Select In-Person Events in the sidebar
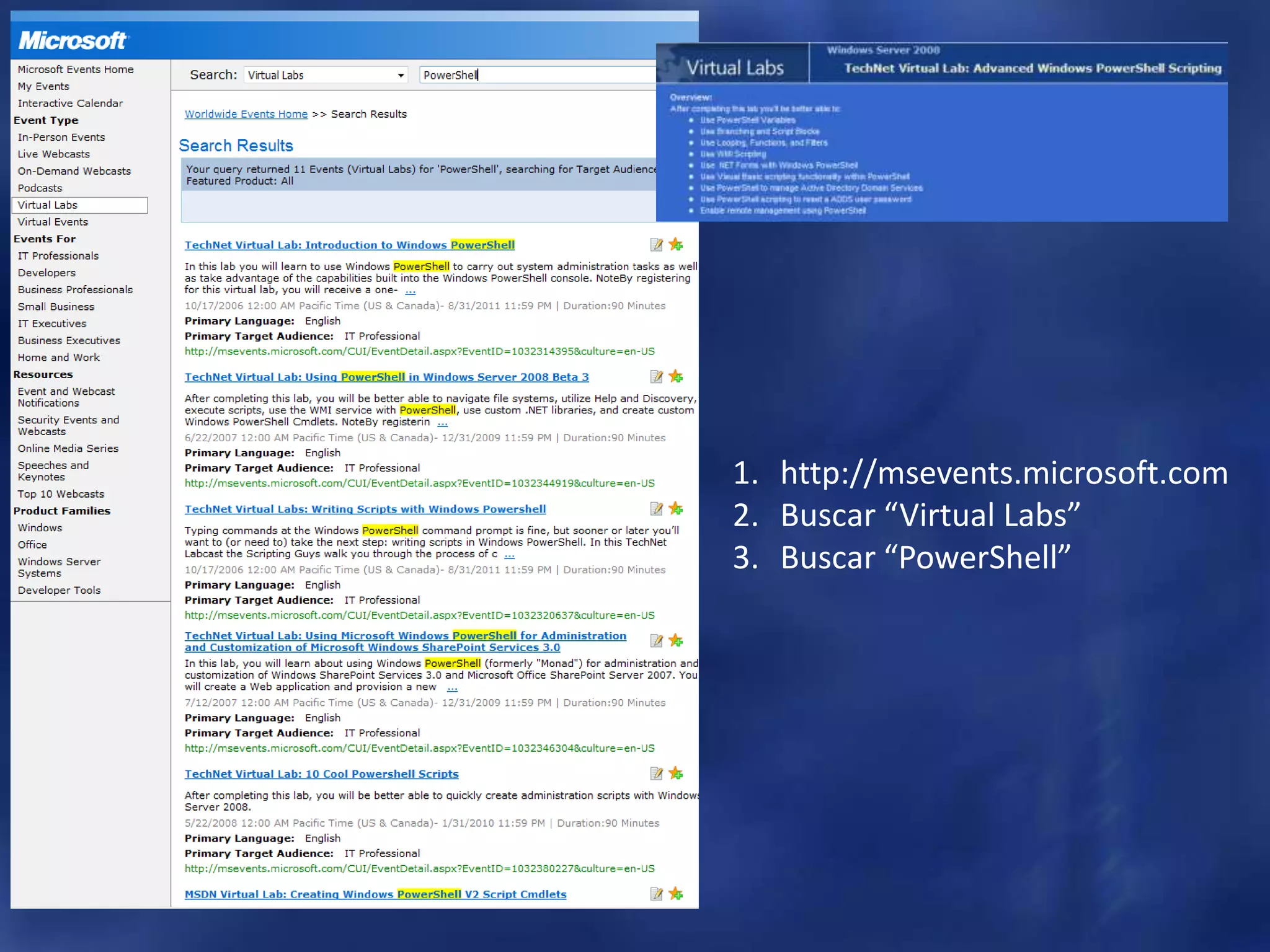1270x952 pixels. pyautogui.click(x=61, y=137)
